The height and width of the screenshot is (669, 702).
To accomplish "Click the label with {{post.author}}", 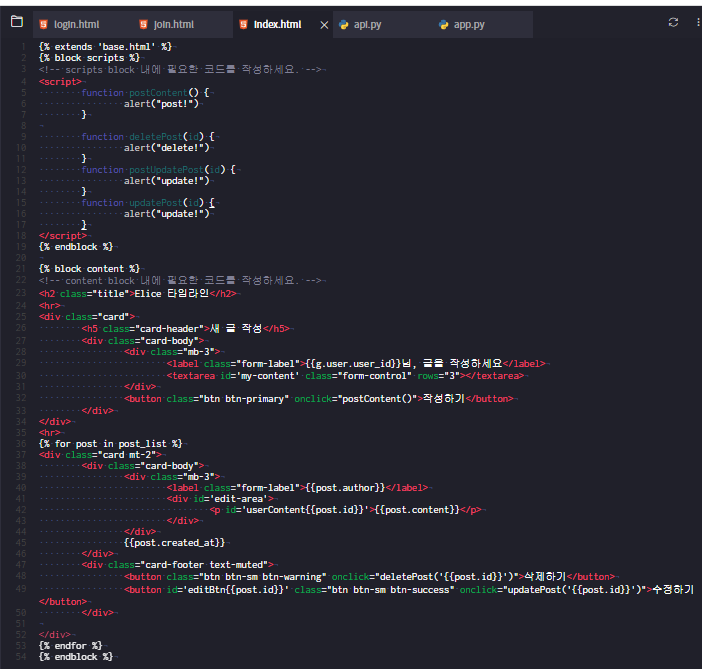I will tap(297, 488).
